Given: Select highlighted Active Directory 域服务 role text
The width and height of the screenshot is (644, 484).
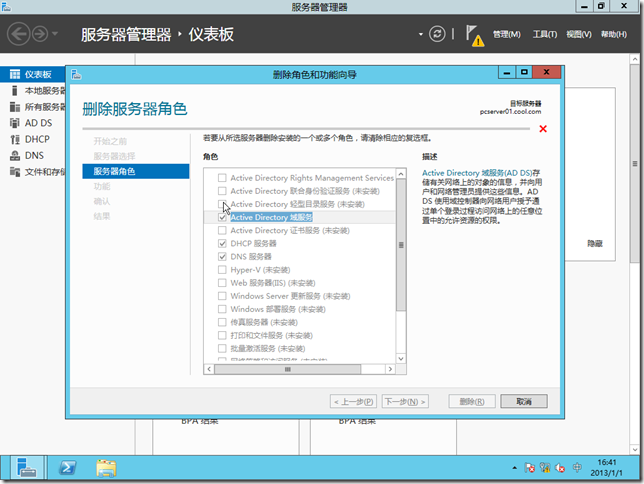Looking at the screenshot, I should [271, 217].
